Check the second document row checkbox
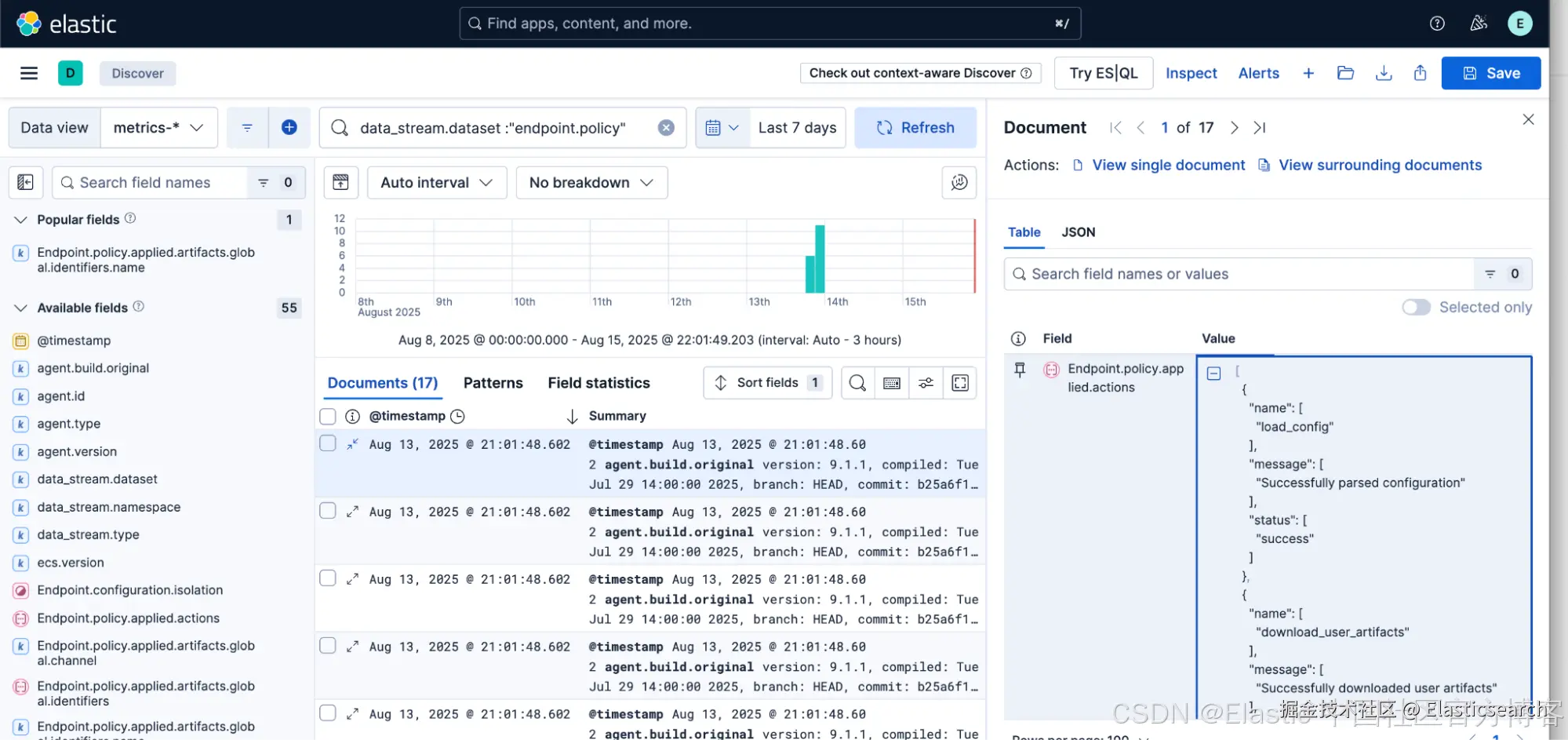The image size is (1568, 740). tap(328, 511)
